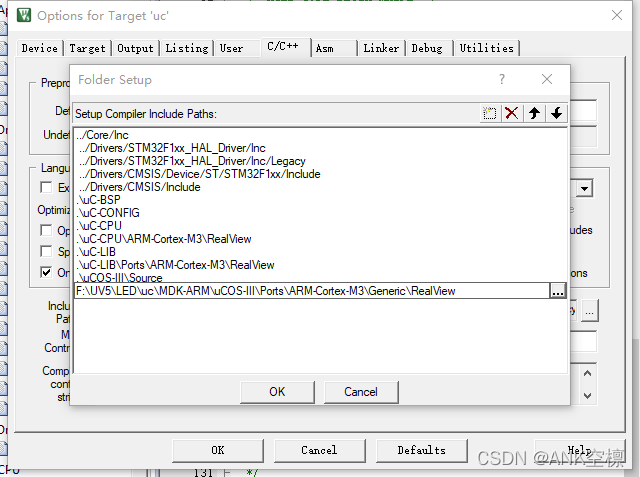Select the .\uCOS-III\Source path
This screenshot has height=477, width=640.
pos(320,277)
